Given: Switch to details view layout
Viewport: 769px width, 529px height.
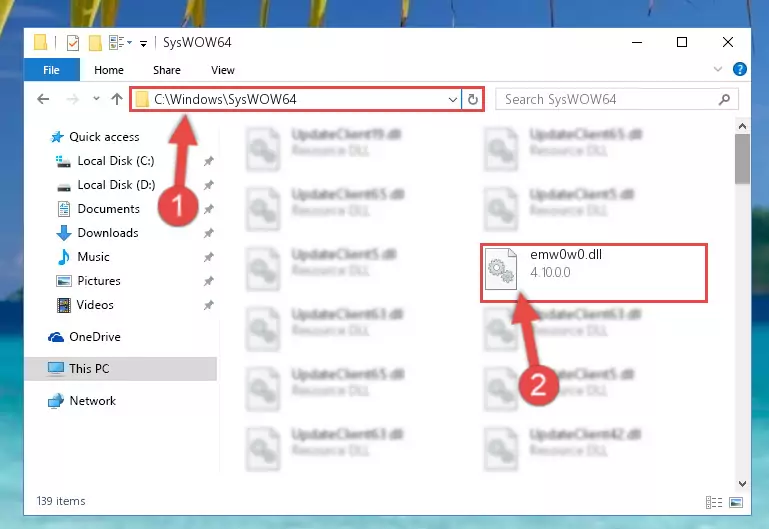Looking at the screenshot, I should click(x=714, y=503).
